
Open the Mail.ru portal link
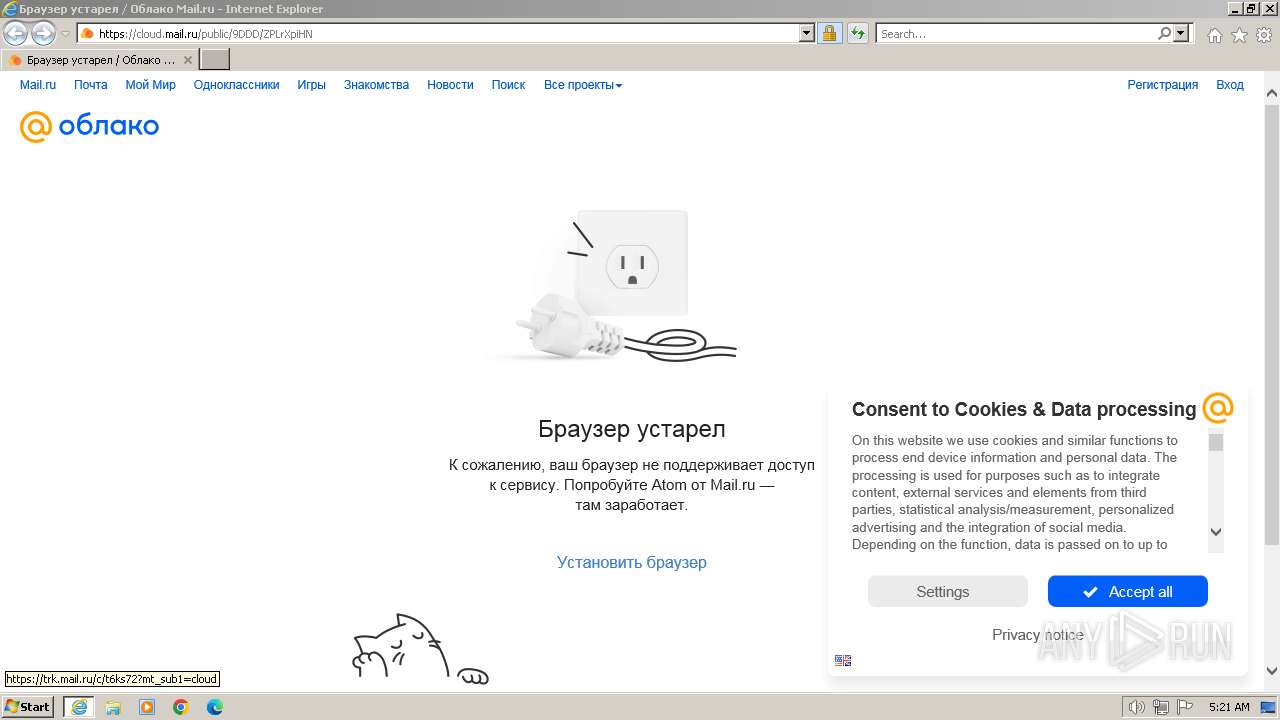pyautogui.click(x=38, y=85)
